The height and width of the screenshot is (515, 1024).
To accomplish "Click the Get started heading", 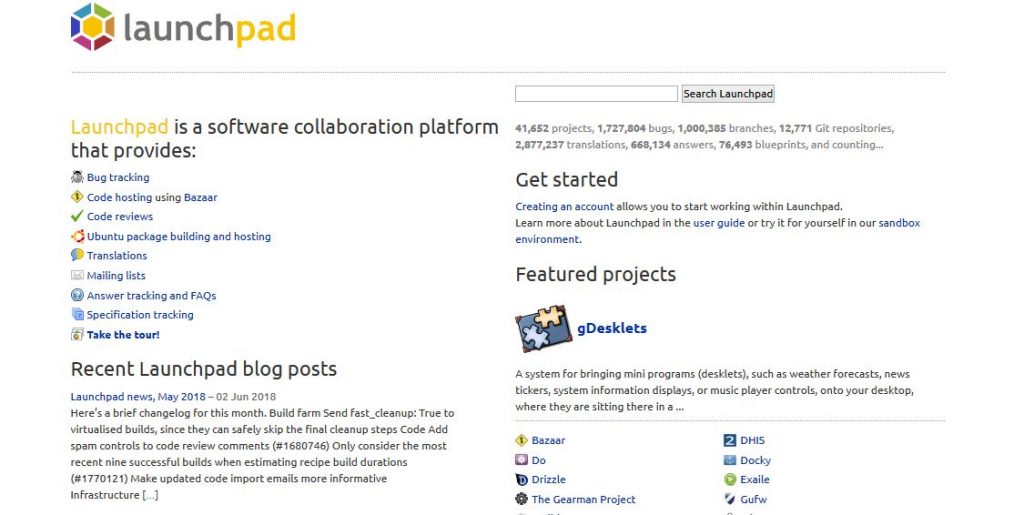I will click(x=566, y=179).
